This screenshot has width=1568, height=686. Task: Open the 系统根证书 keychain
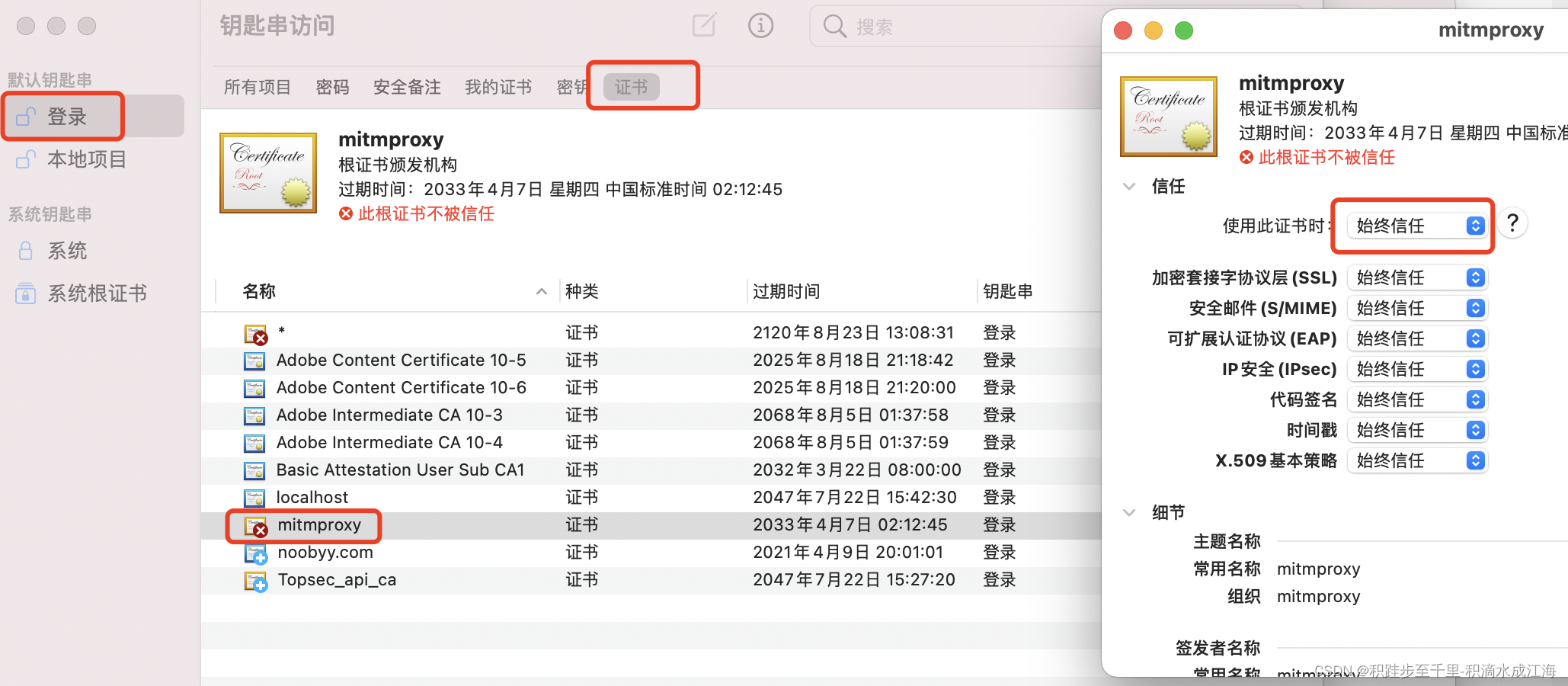(x=96, y=293)
